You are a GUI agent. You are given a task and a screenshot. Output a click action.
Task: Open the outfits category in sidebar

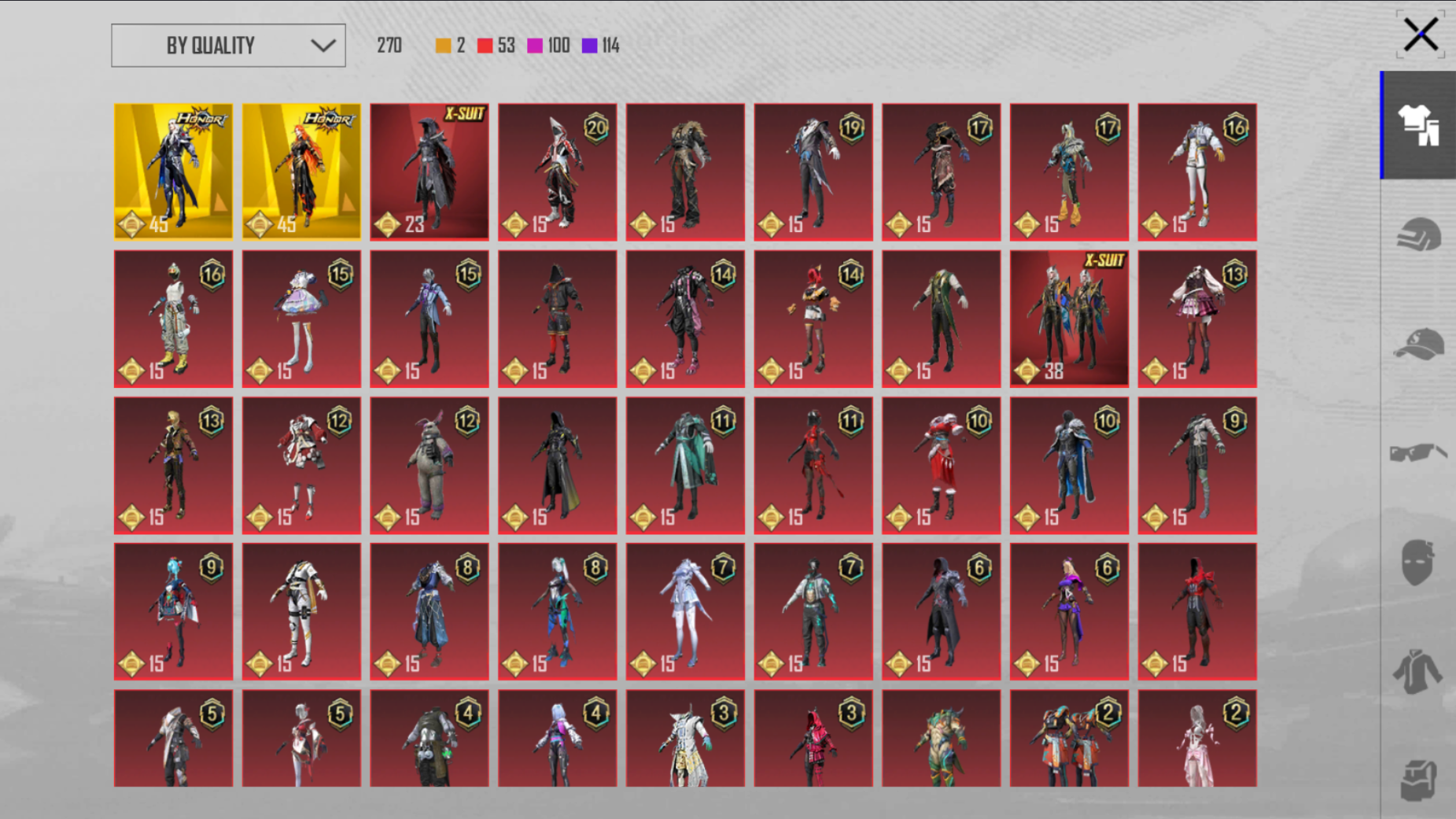[x=1418, y=125]
